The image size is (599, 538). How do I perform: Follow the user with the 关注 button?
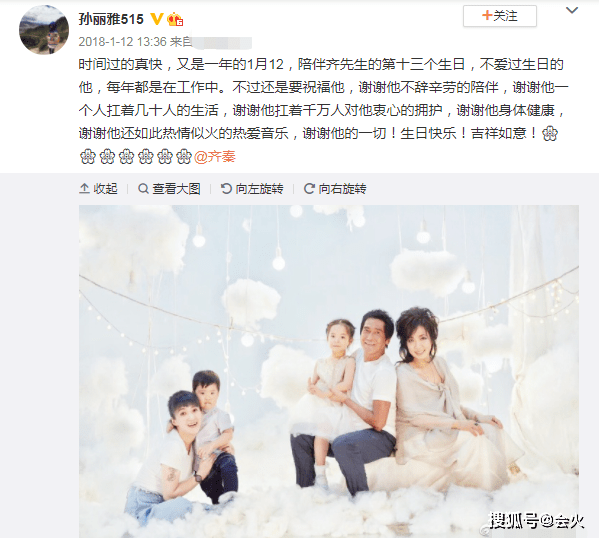click(x=500, y=16)
